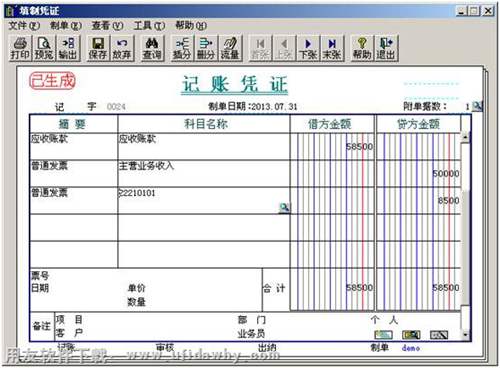The image size is (500, 368).
Task: Save voucher with 保存 icon
Action: [98, 48]
